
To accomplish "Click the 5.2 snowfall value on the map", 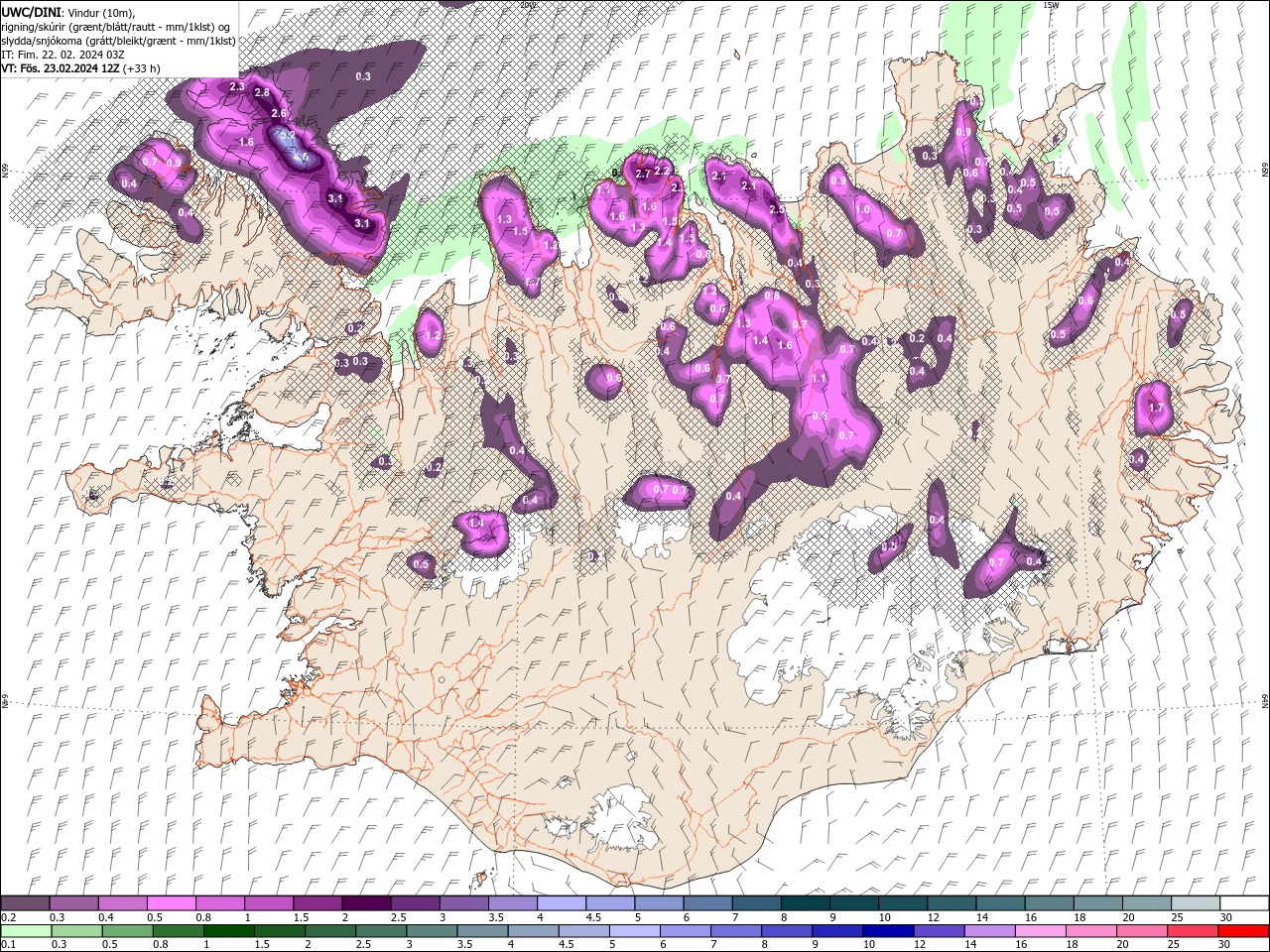I will (288, 135).
